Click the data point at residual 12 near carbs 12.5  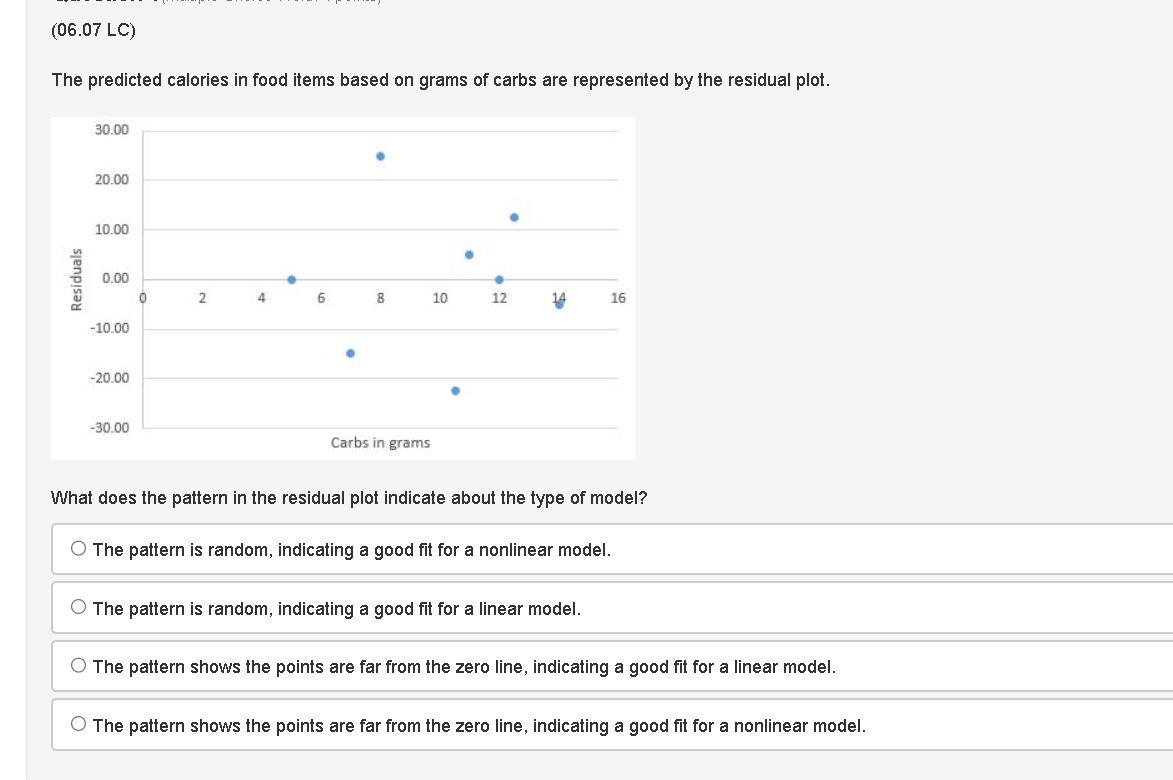513,215
